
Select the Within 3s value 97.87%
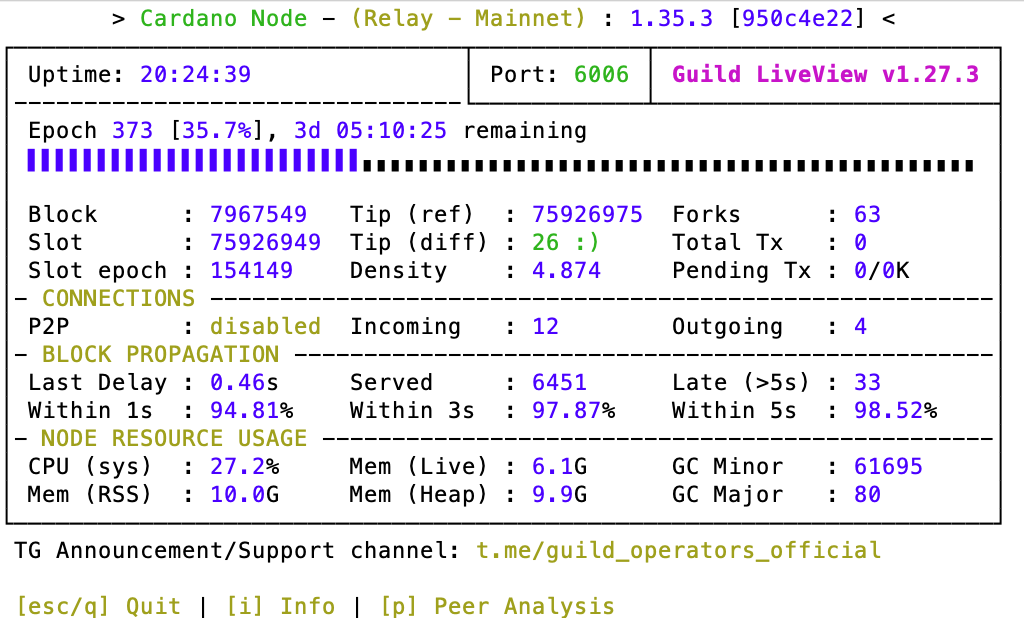pos(573,410)
